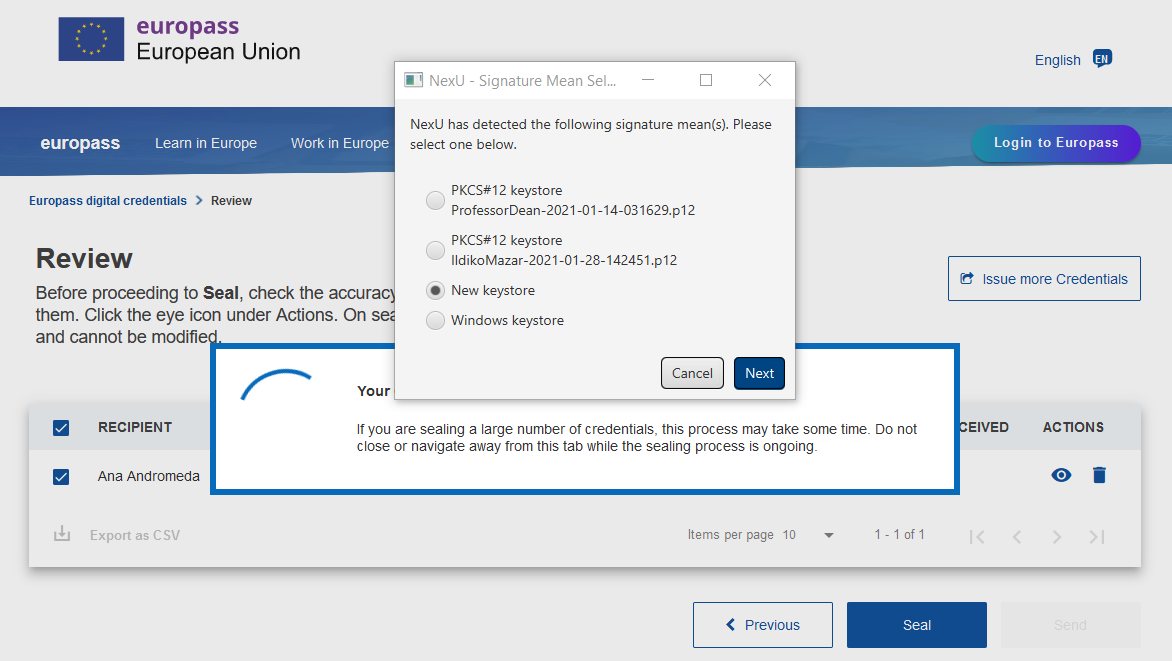Open Work in Europe menu

point(339,143)
